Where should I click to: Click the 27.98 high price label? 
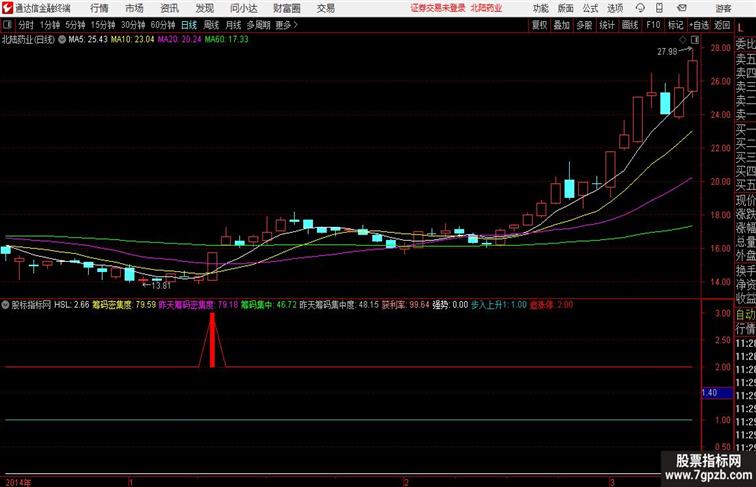[x=667, y=52]
